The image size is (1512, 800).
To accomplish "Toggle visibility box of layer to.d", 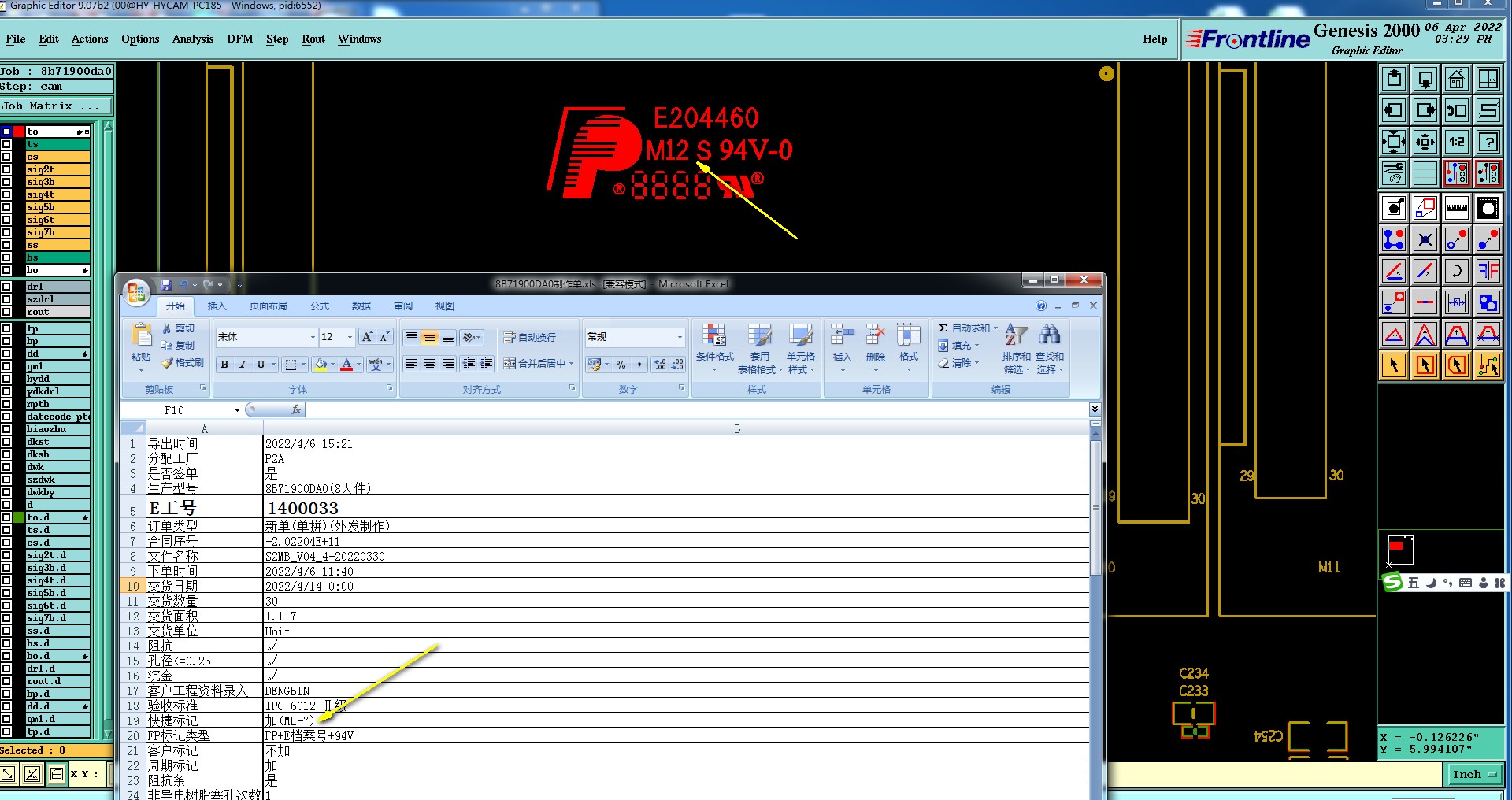I will coord(7,517).
